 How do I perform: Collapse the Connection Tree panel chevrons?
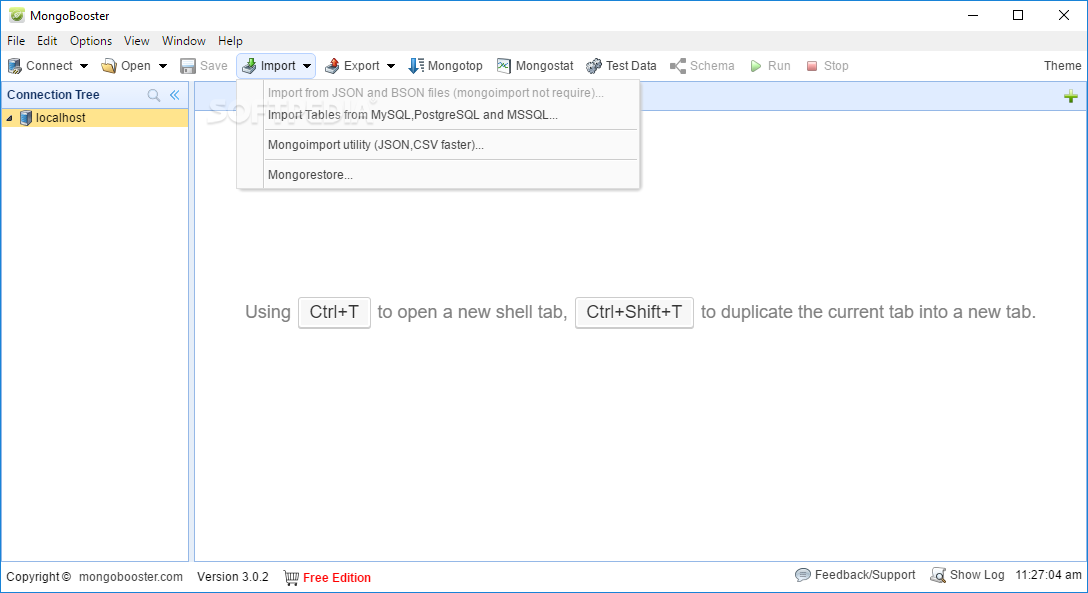(x=175, y=95)
